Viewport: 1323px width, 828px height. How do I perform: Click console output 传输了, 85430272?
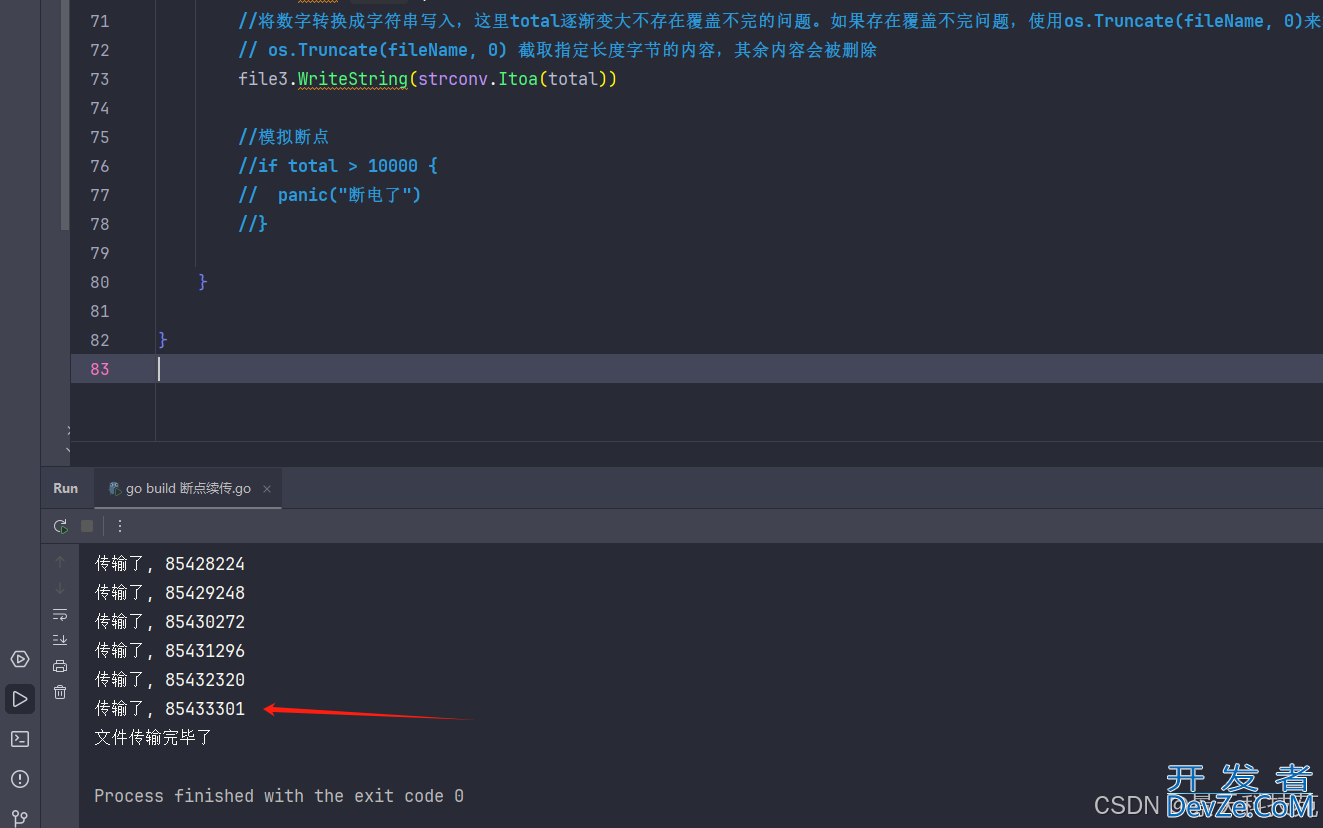click(x=170, y=622)
